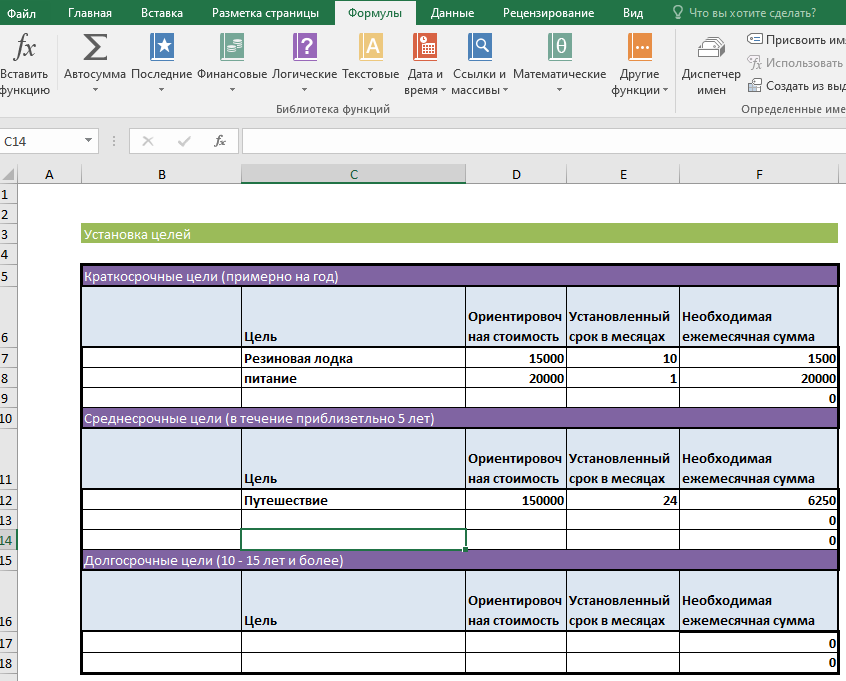This screenshot has height=681, width=846.
Task: Open the Файл menu
Action: pyautogui.click(x=22, y=13)
